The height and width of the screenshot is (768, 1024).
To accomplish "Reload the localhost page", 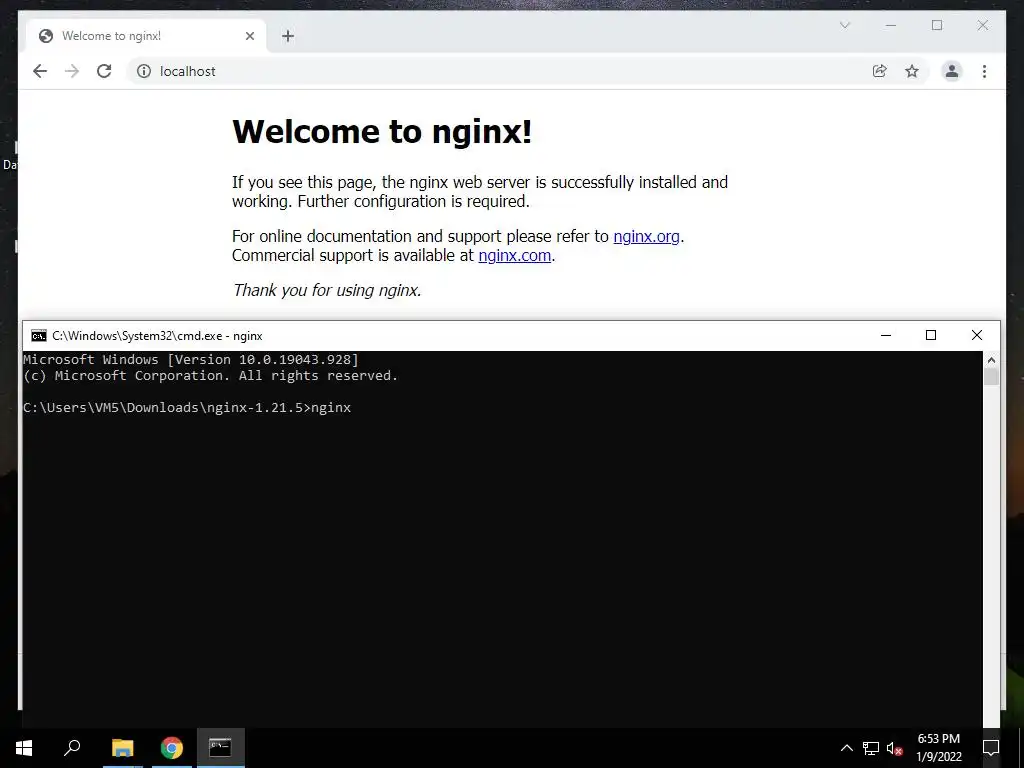I will (x=104, y=71).
